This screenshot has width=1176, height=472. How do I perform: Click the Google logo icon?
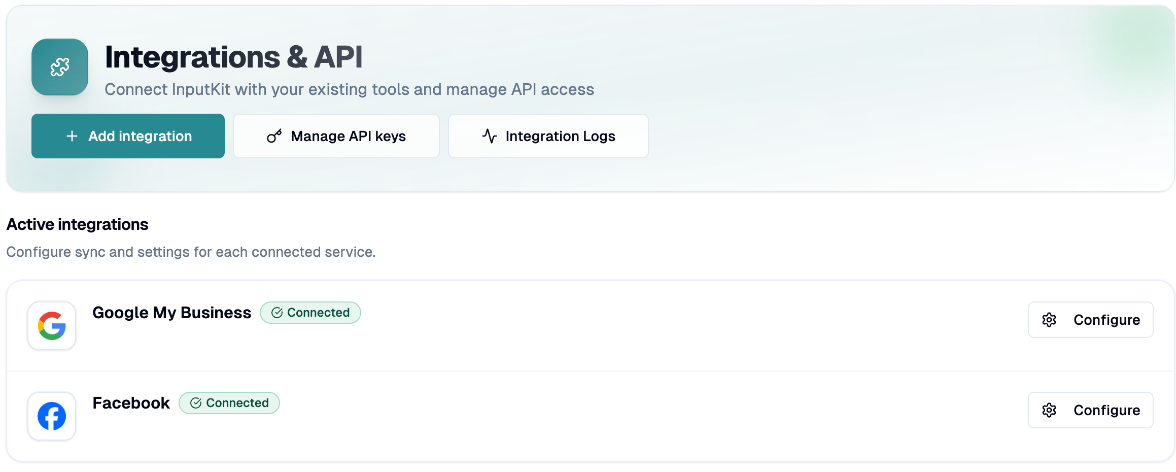[52, 326]
